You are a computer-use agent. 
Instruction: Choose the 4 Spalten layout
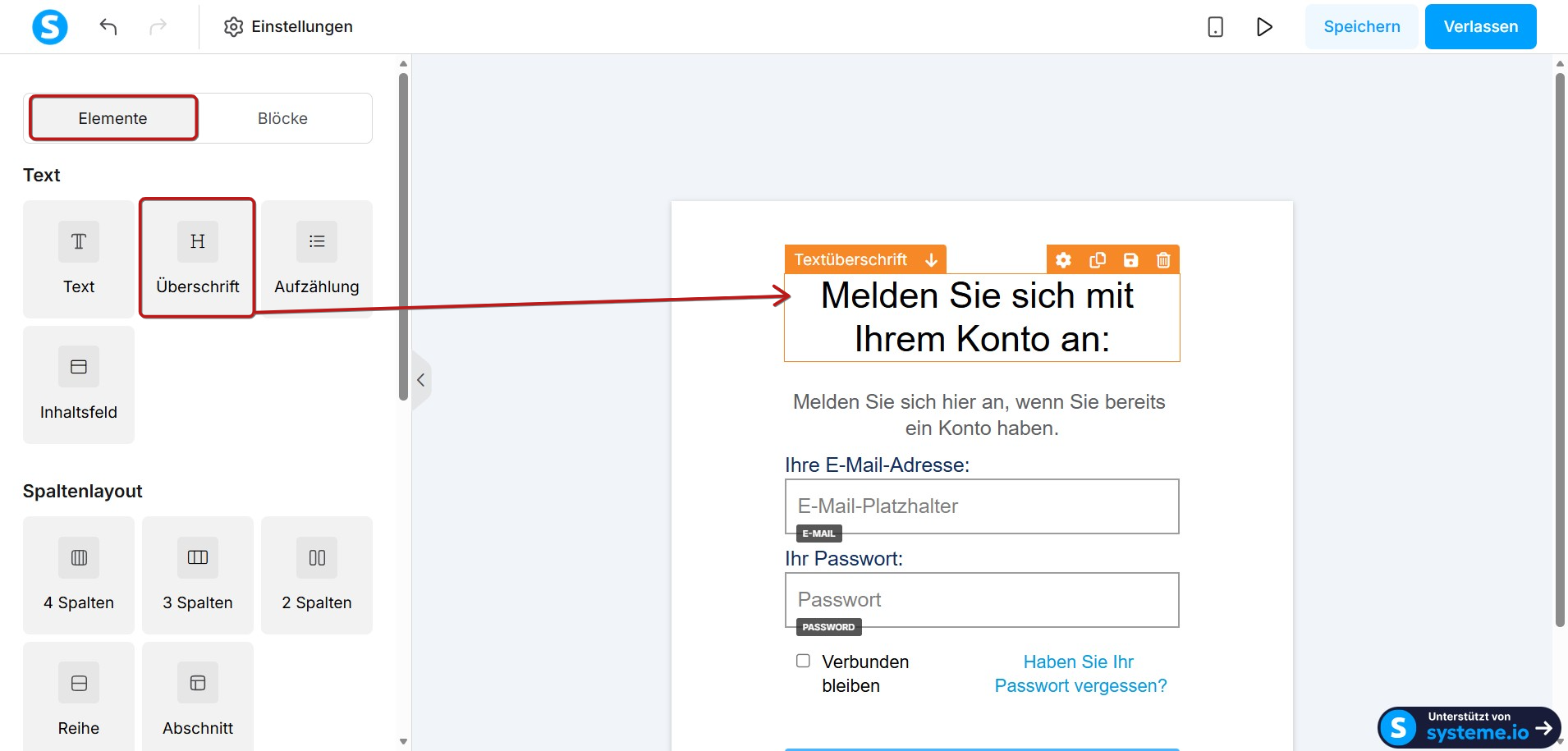[x=79, y=575]
